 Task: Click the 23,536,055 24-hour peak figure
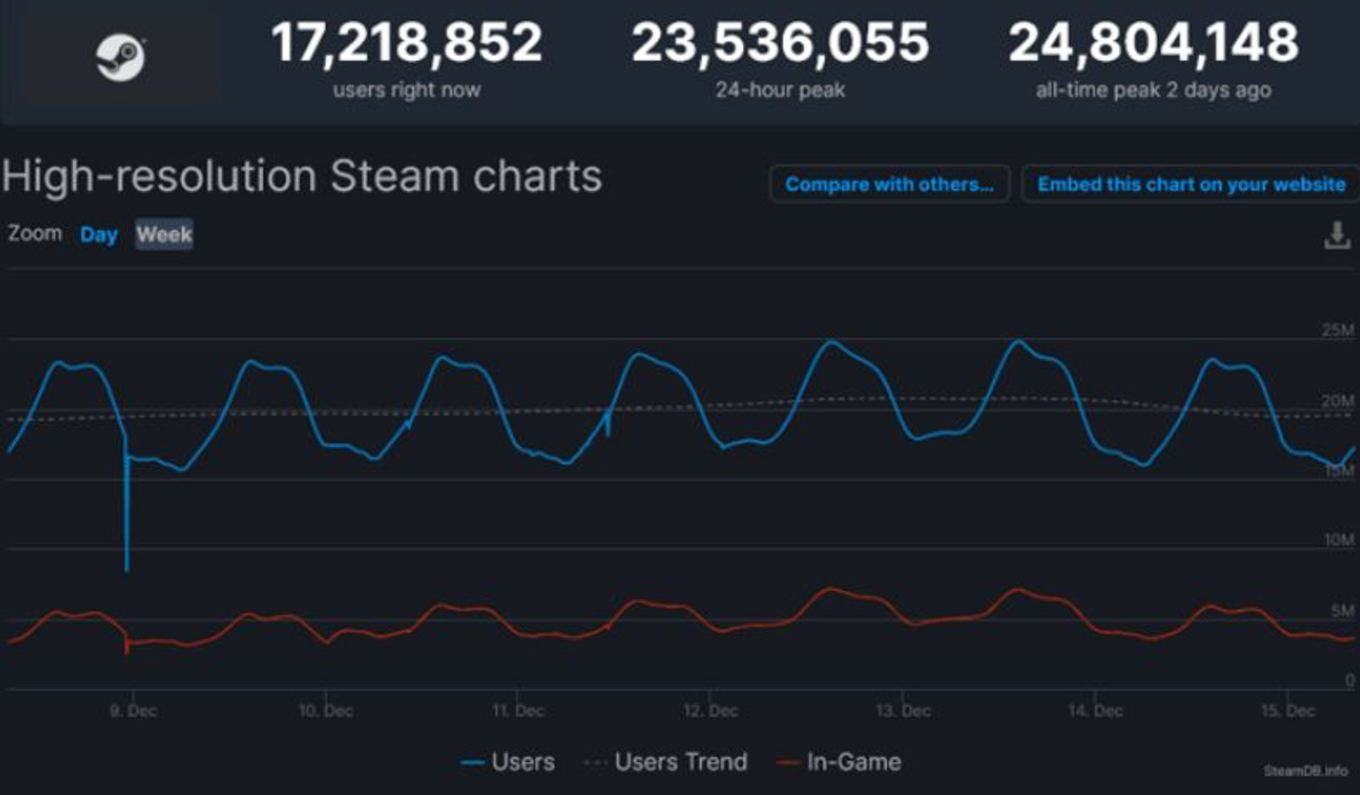tap(780, 43)
